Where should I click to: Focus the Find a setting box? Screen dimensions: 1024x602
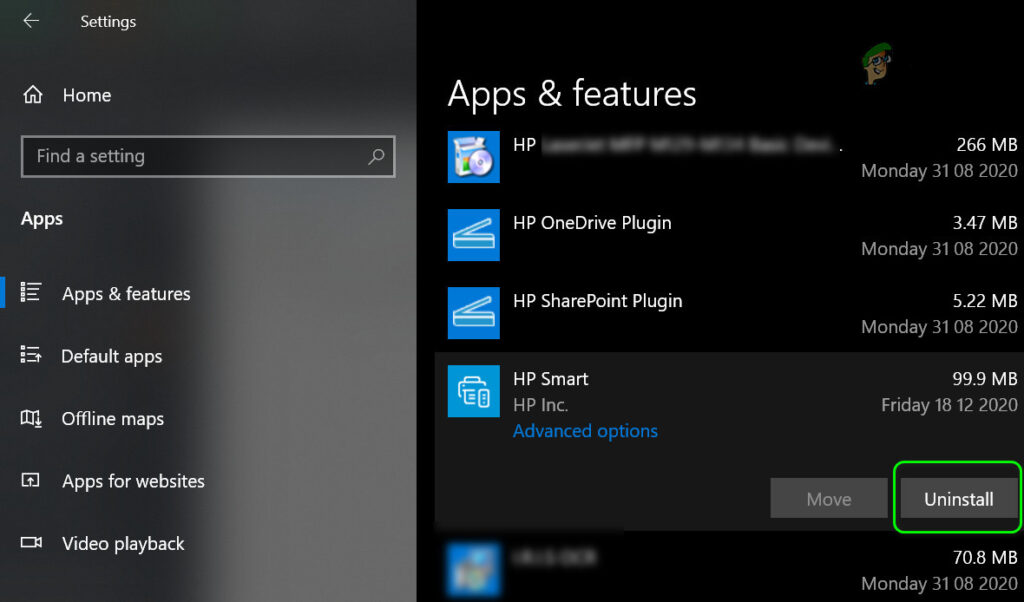[208, 156]
